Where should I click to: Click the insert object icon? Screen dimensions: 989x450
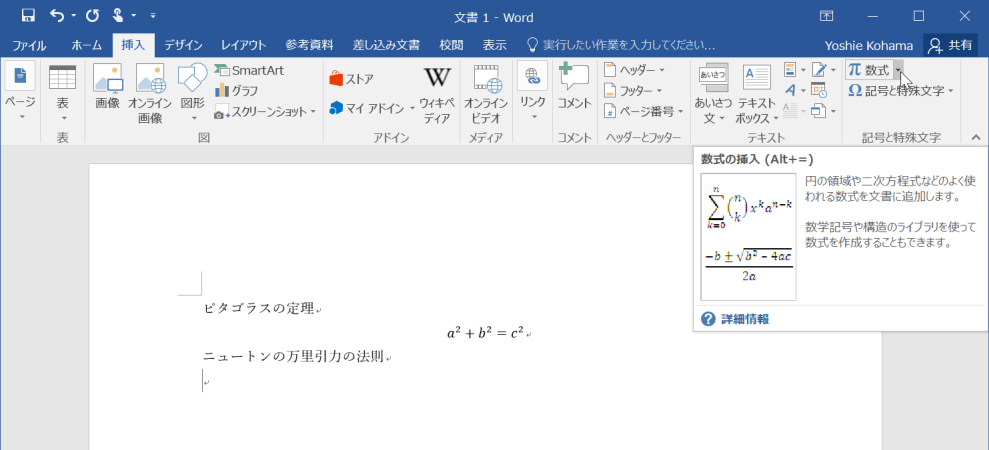point(819,111)
